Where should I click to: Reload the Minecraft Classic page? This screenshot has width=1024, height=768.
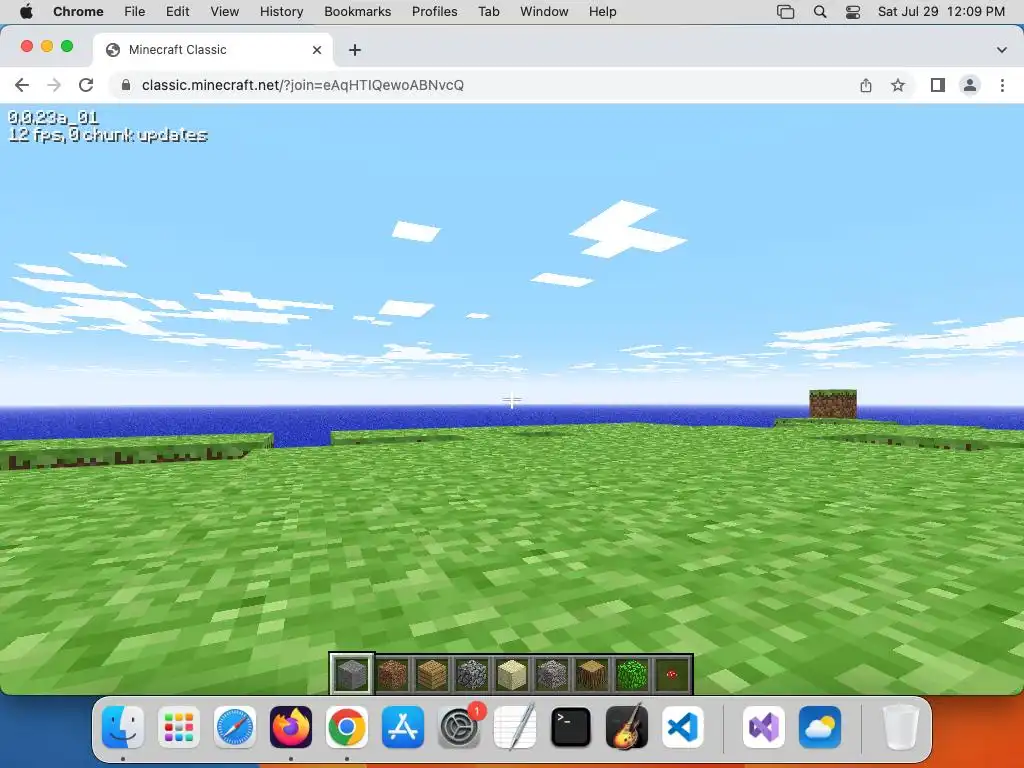pos(86,85)
